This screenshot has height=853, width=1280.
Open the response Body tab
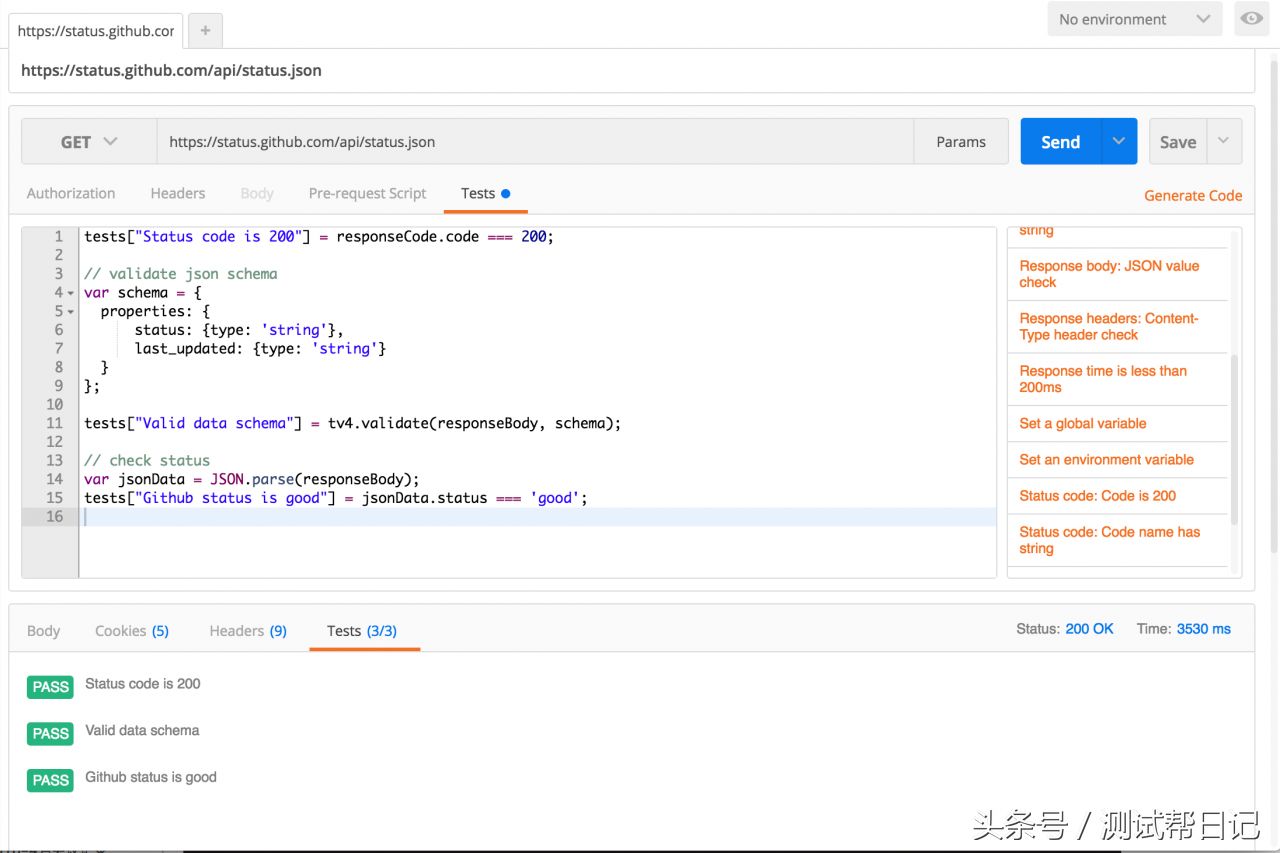coord(44,631)
